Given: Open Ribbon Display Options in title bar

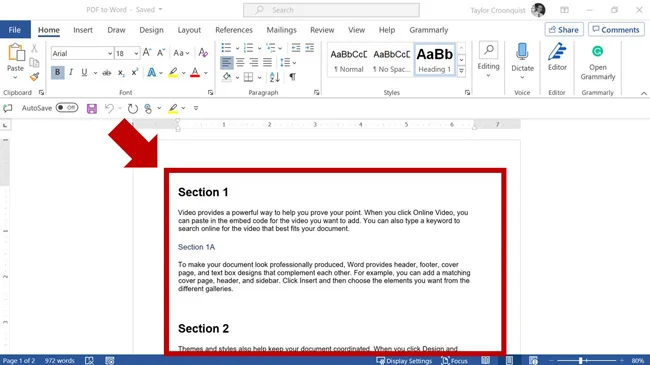Looking at the screenshot, I should tap(565, 10).
